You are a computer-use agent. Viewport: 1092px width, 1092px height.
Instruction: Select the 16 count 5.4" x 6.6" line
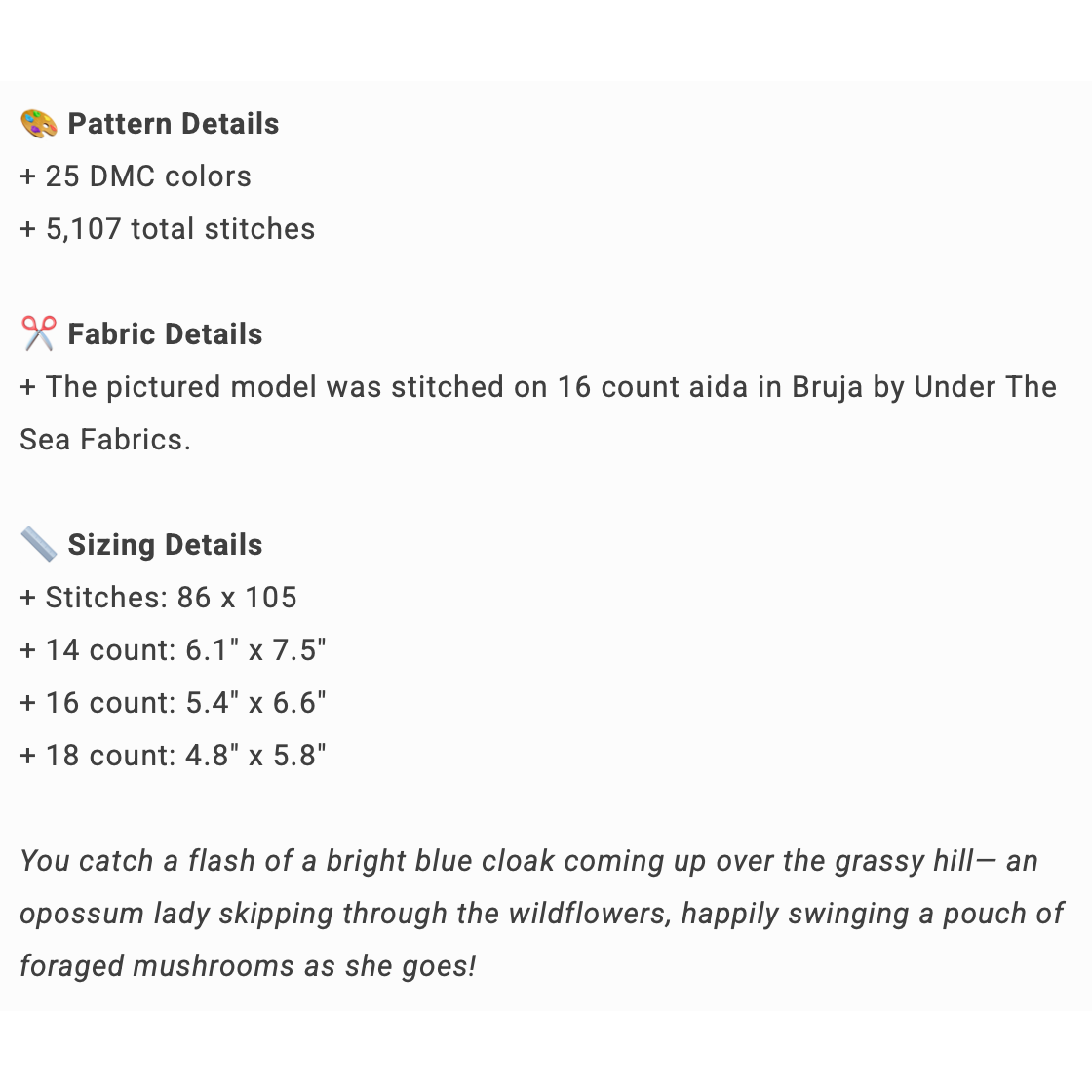[x=173, y=703]
